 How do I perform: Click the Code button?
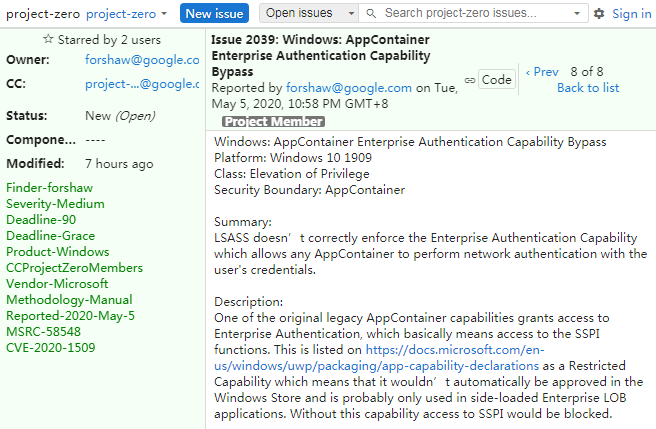pos(496,80)
